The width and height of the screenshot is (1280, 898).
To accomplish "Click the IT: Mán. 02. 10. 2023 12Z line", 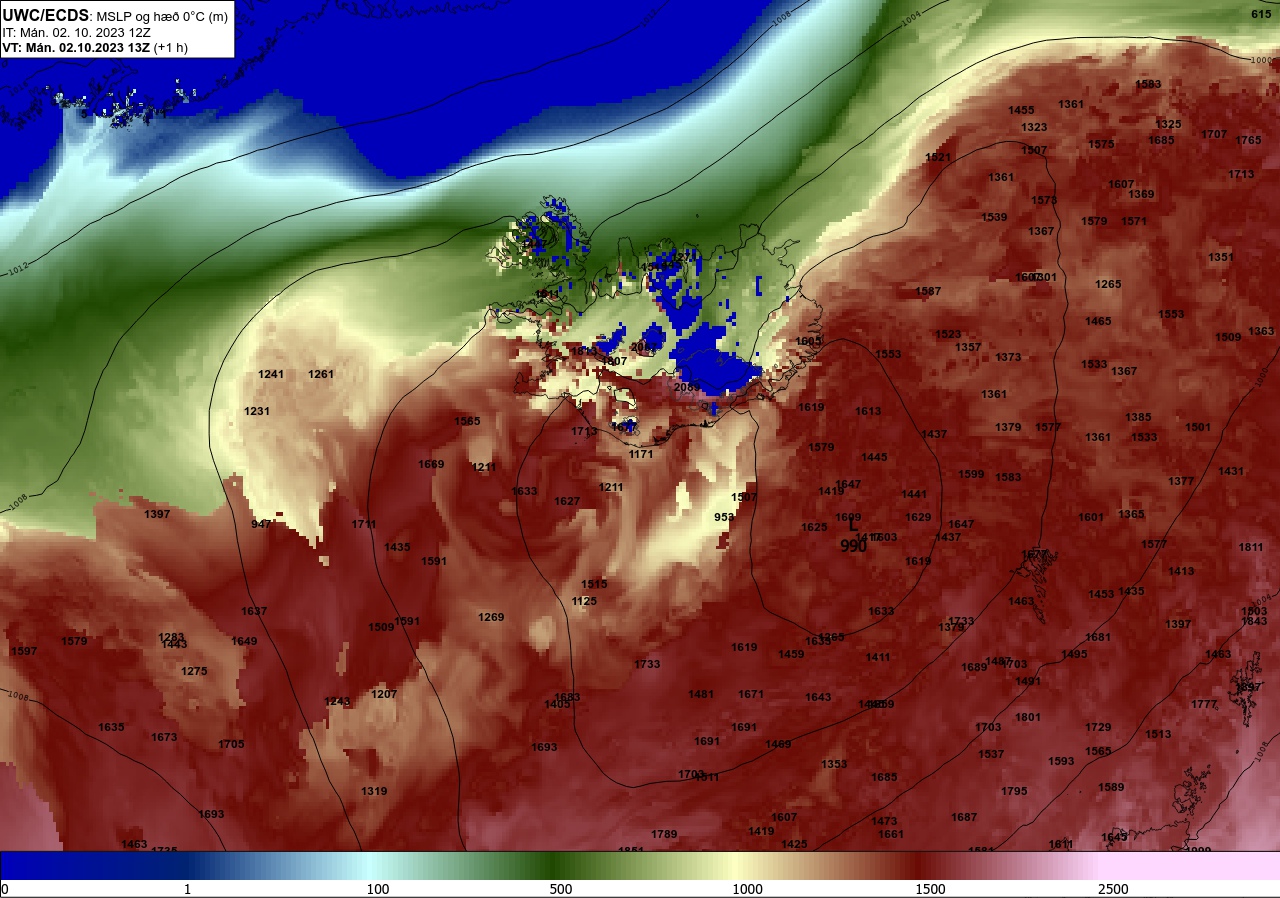I will (x=77, y=32).
